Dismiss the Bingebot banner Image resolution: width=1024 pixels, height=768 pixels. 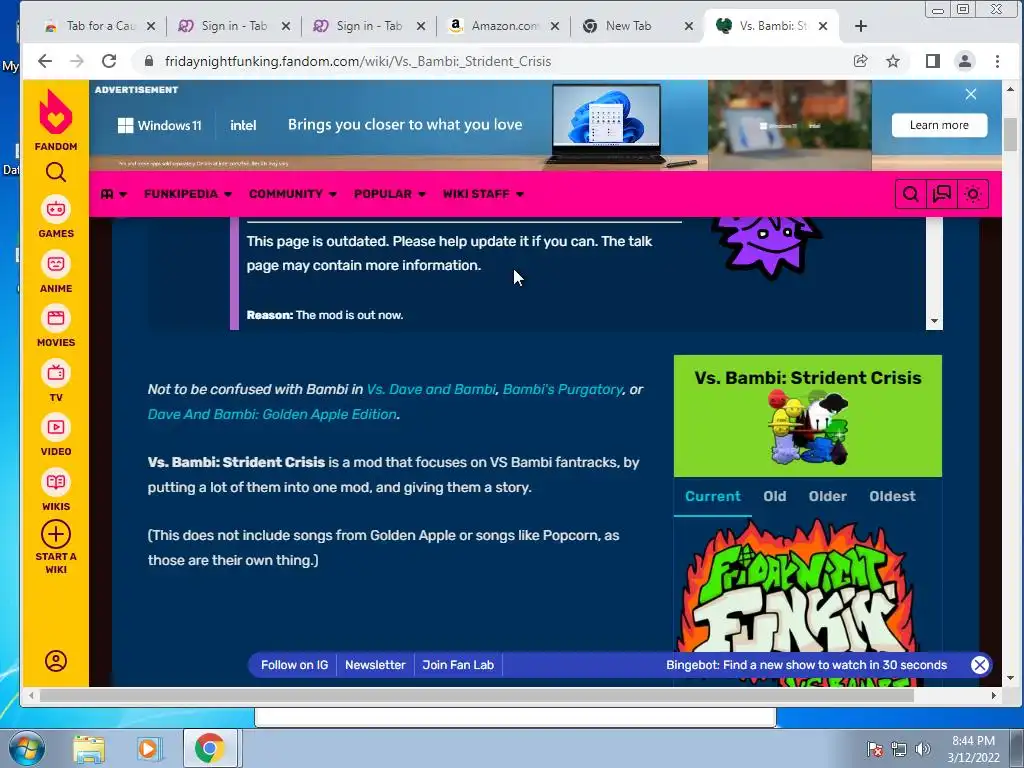[x=980, y=665]
